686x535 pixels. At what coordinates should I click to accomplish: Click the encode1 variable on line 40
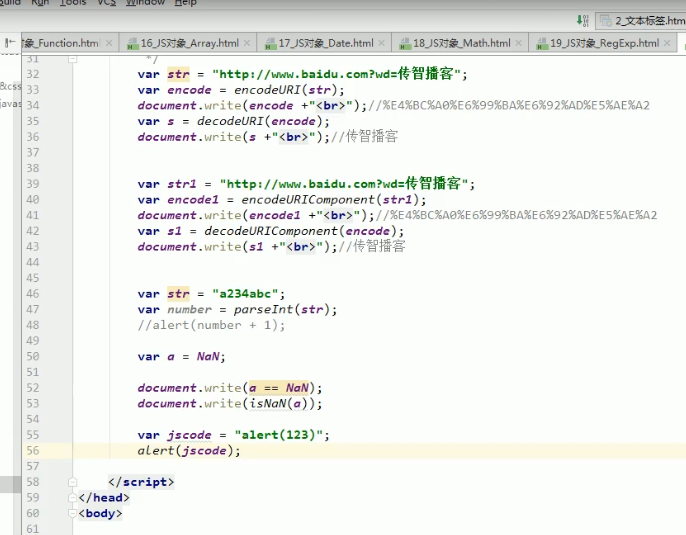point(193,199)
